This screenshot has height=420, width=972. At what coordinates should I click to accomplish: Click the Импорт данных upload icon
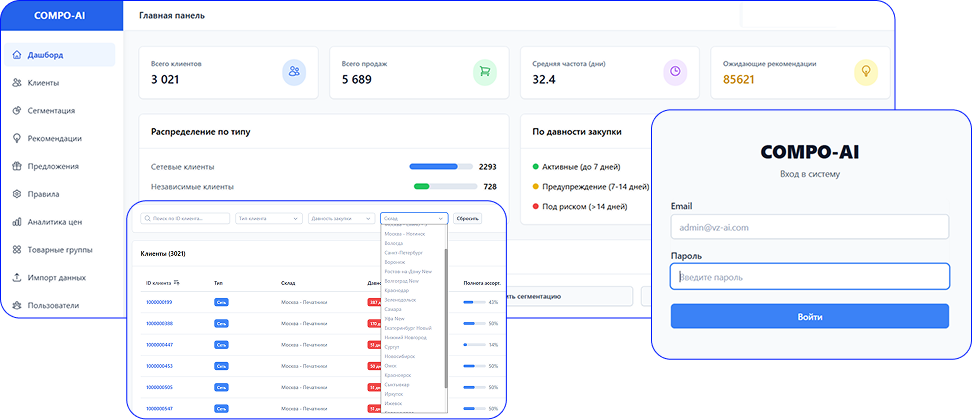pos(18,278)
